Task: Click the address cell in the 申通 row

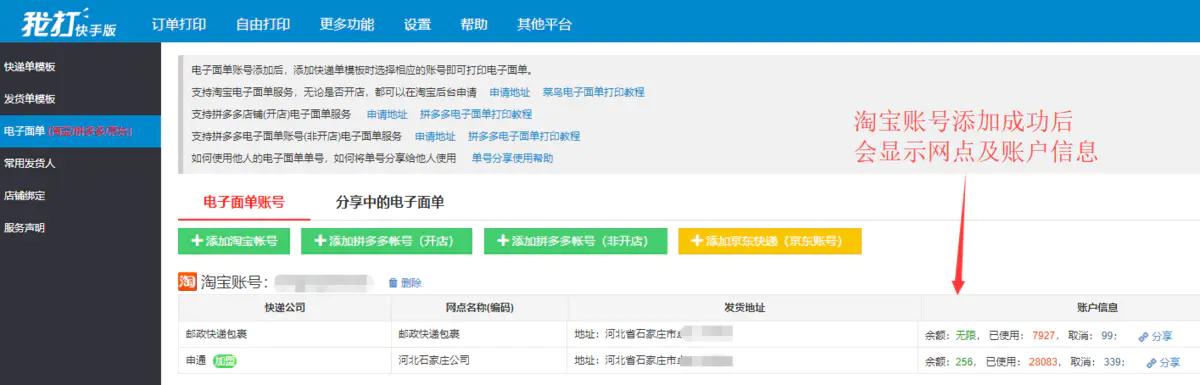Action: (x=744, y=360)
